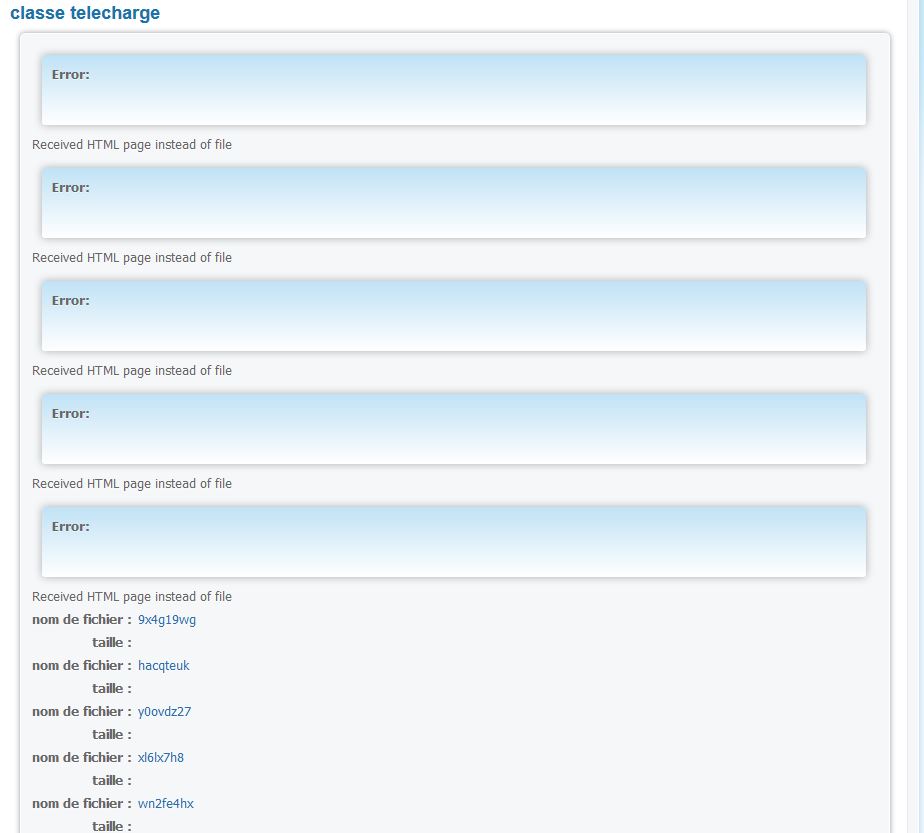Click the 'taille' label below 9x4g19wg
This screenshot has height=833, width=924.
pyautogui.click(x=111, y=643)
